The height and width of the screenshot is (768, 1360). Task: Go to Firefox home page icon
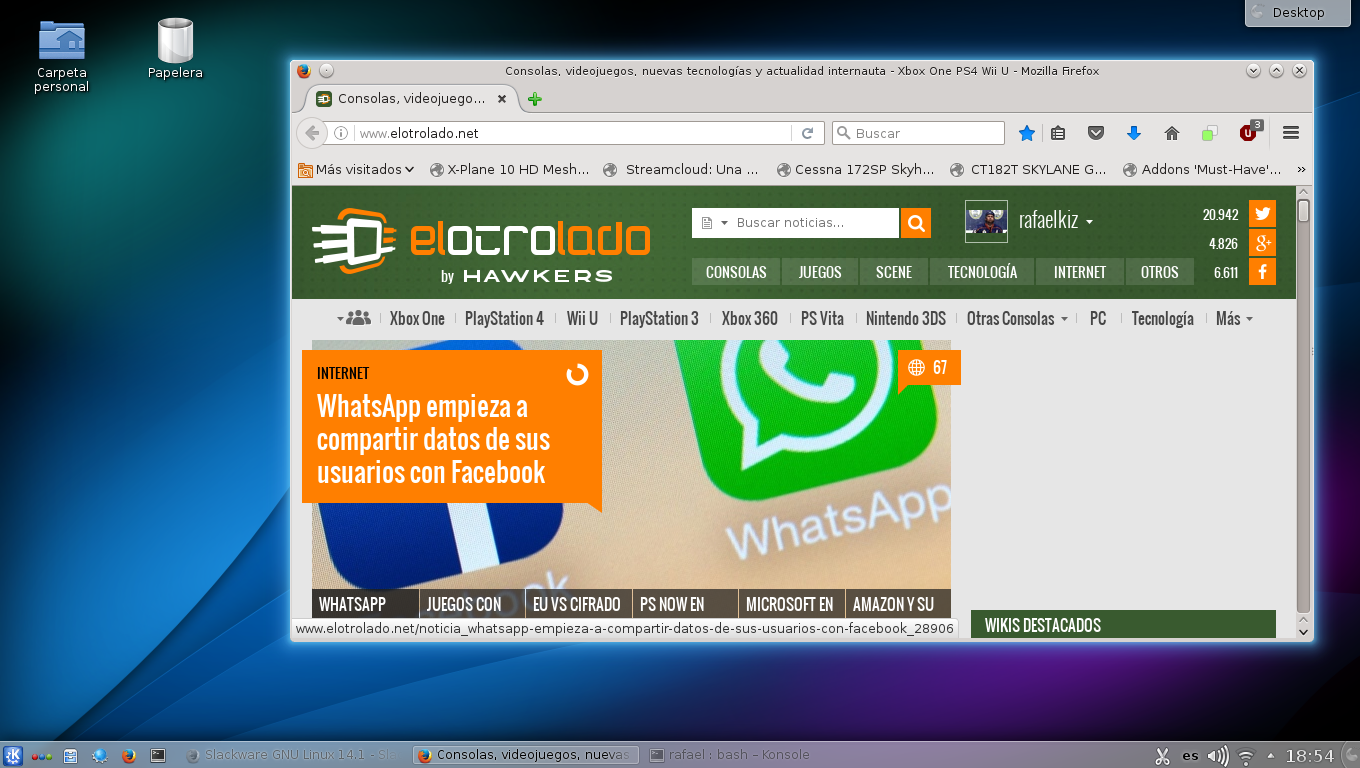[1172, 133]
